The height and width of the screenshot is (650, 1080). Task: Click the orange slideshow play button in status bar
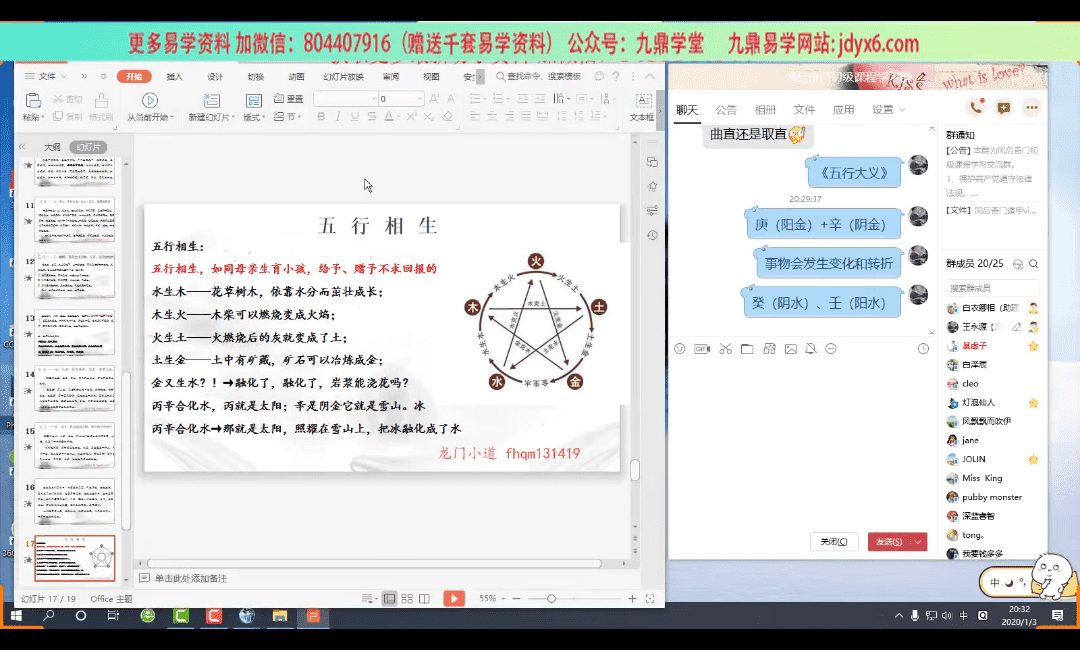(454, 598)
